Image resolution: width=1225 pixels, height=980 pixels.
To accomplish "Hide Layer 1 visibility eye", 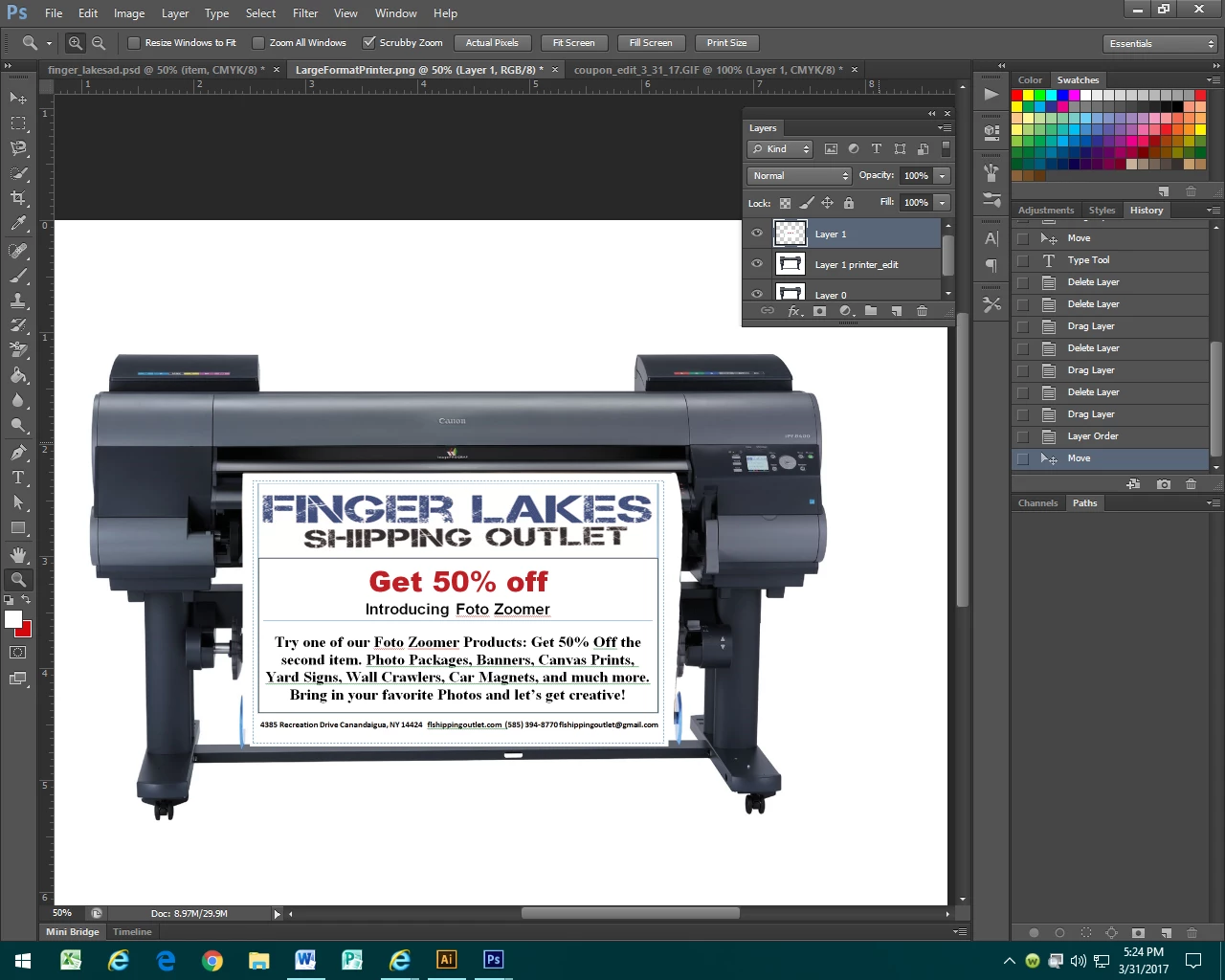I will point(757,234).
